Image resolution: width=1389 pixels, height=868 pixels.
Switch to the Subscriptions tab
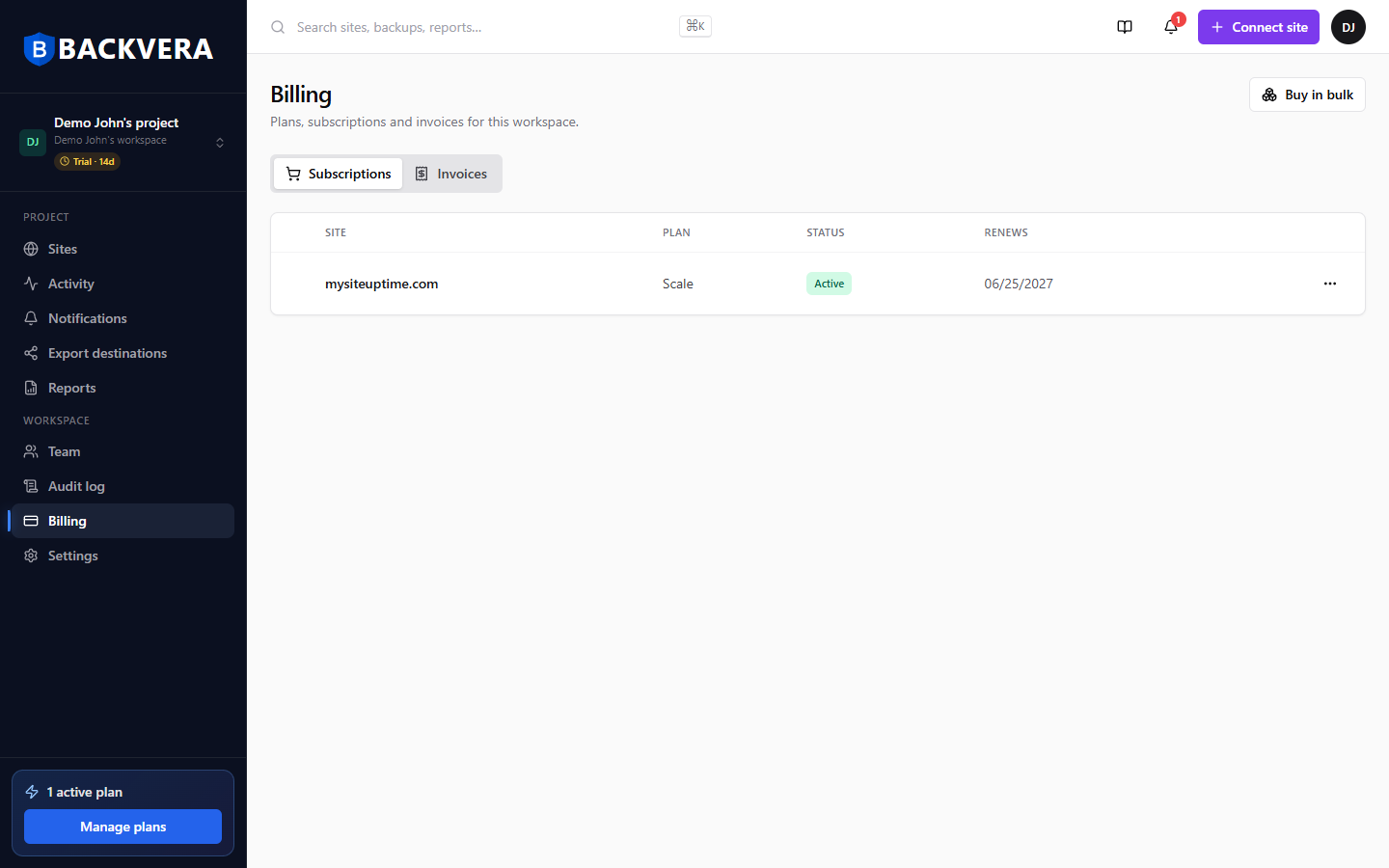coord(339,174)
